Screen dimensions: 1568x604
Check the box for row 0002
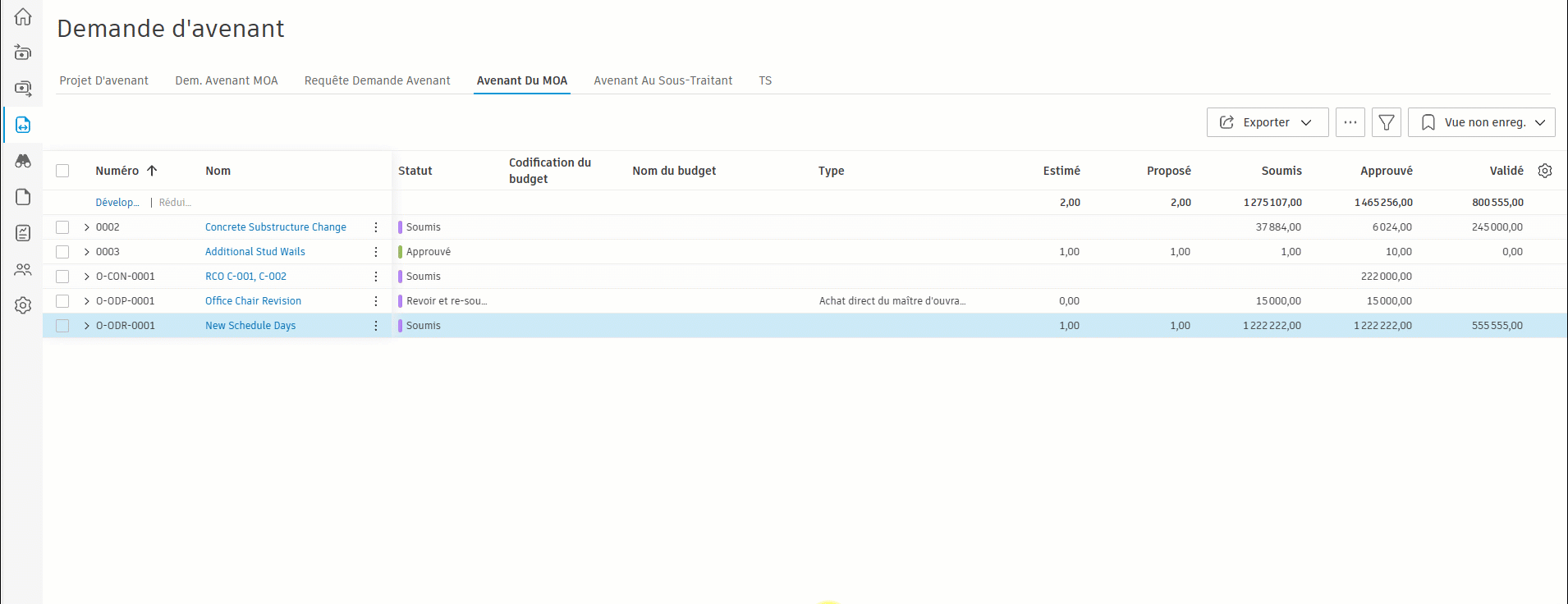[62, 227]
